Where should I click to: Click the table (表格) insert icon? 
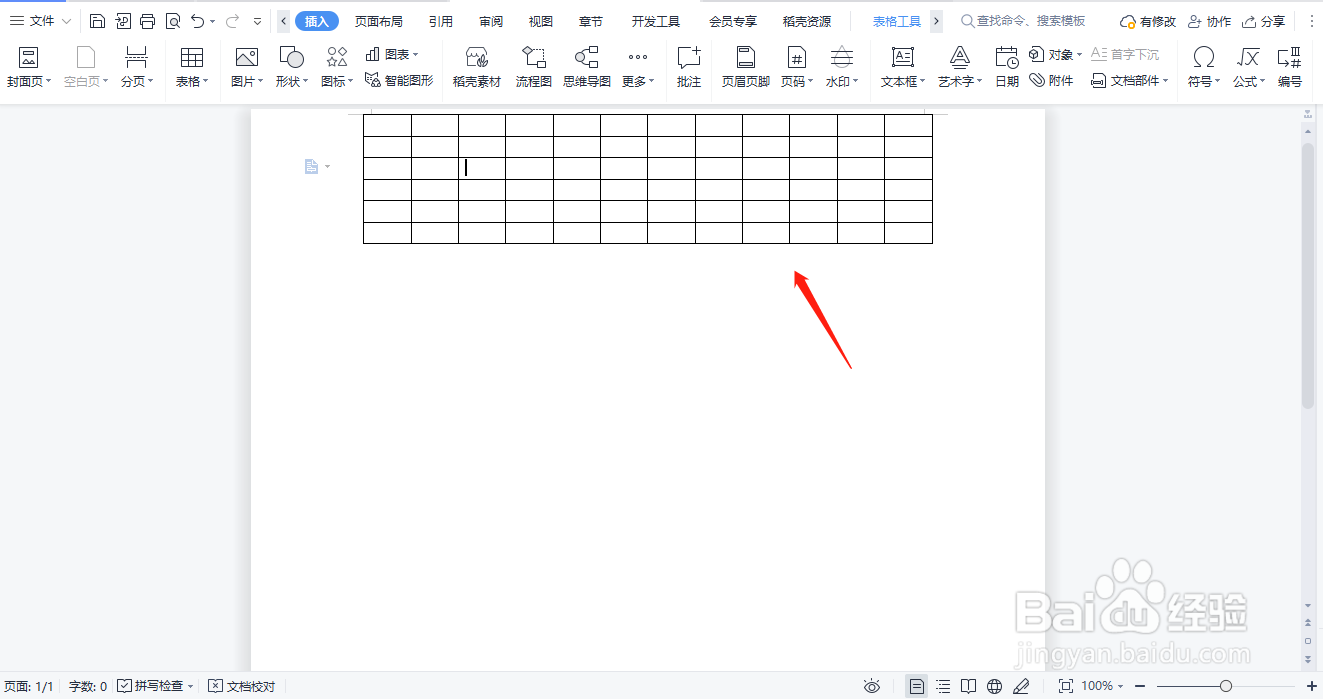pyautogui.click(x=191, y=57)
